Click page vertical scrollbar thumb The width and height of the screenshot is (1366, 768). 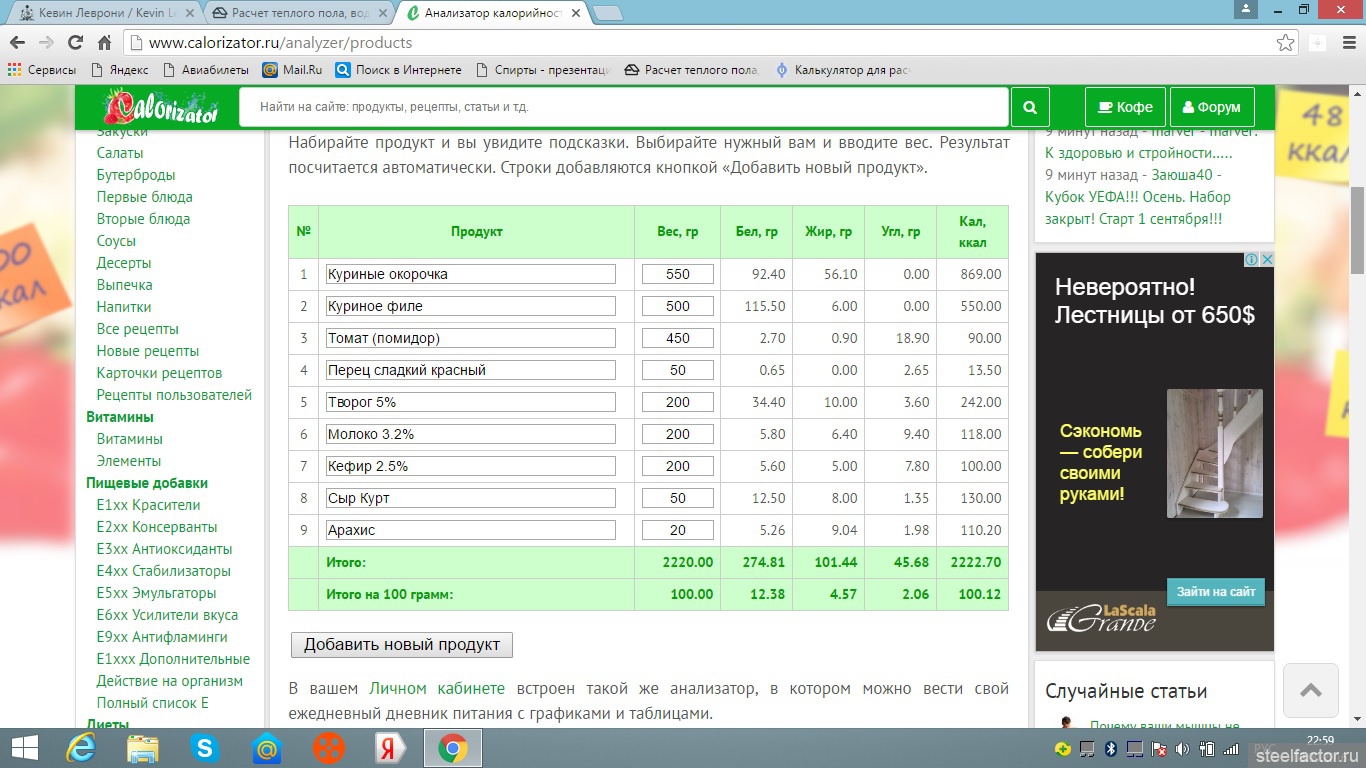[1357, 229]
